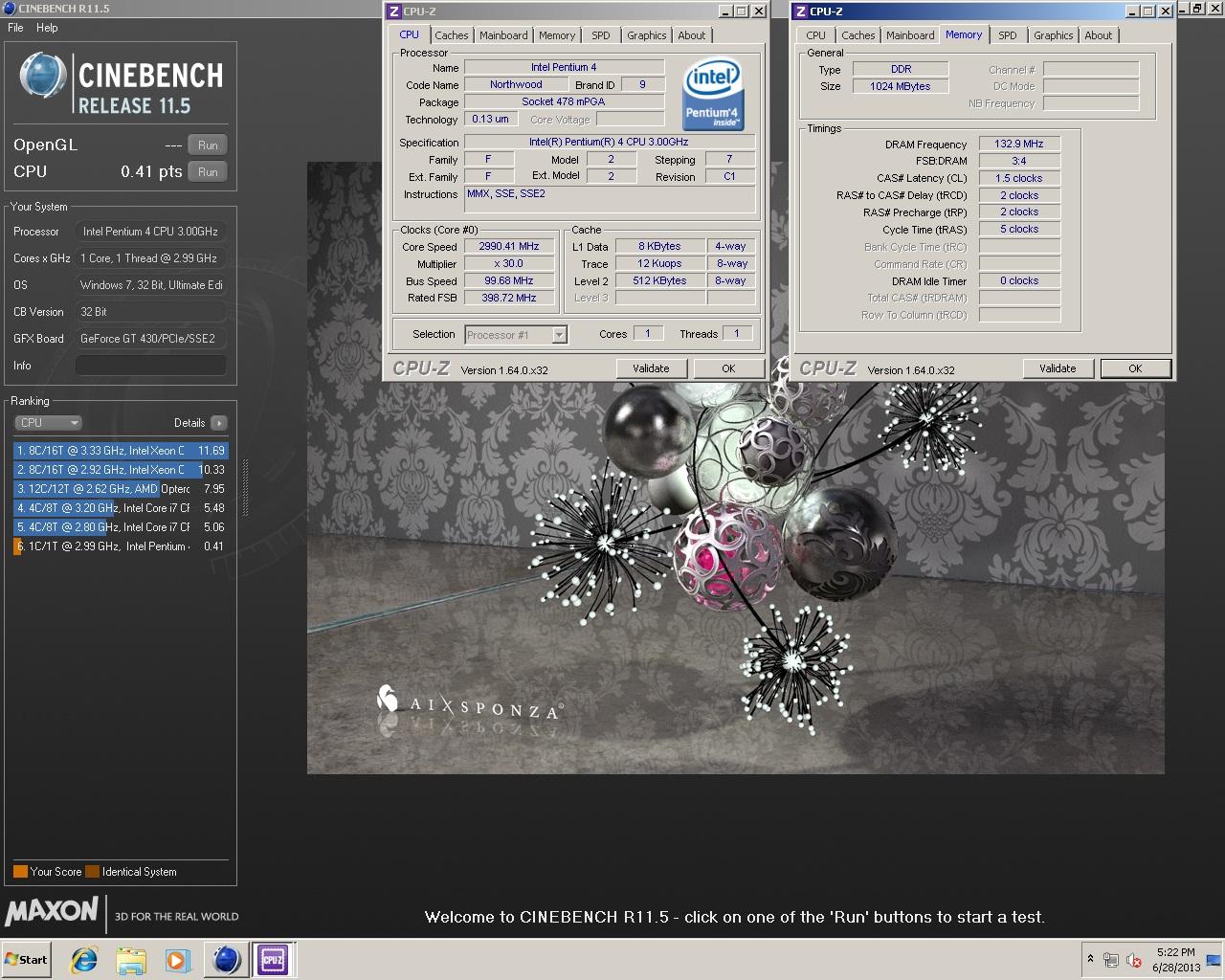Run the OpenGL benchmark
Viewport: 1225px width, 980px height.
208,145
